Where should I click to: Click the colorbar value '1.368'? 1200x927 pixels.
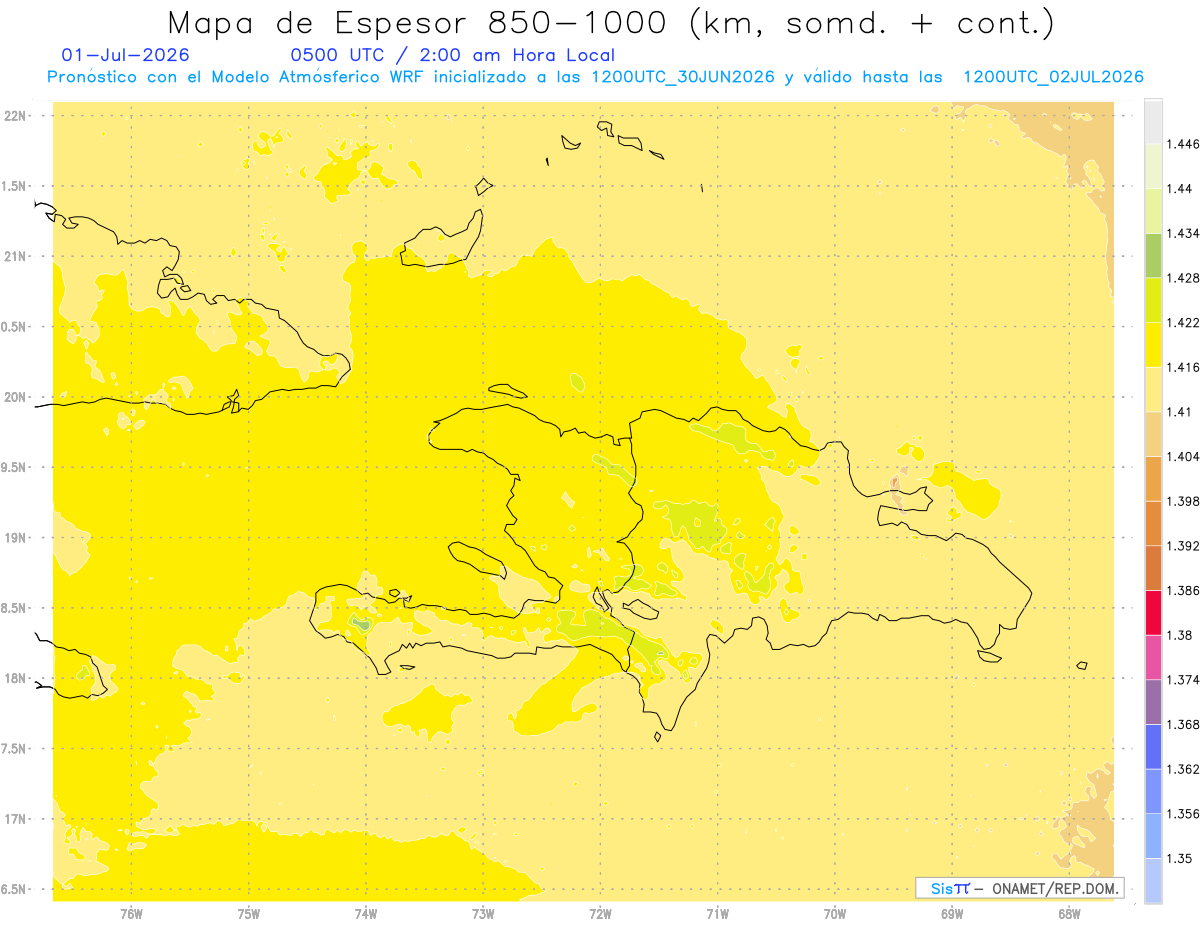(x=1184, y=724)
